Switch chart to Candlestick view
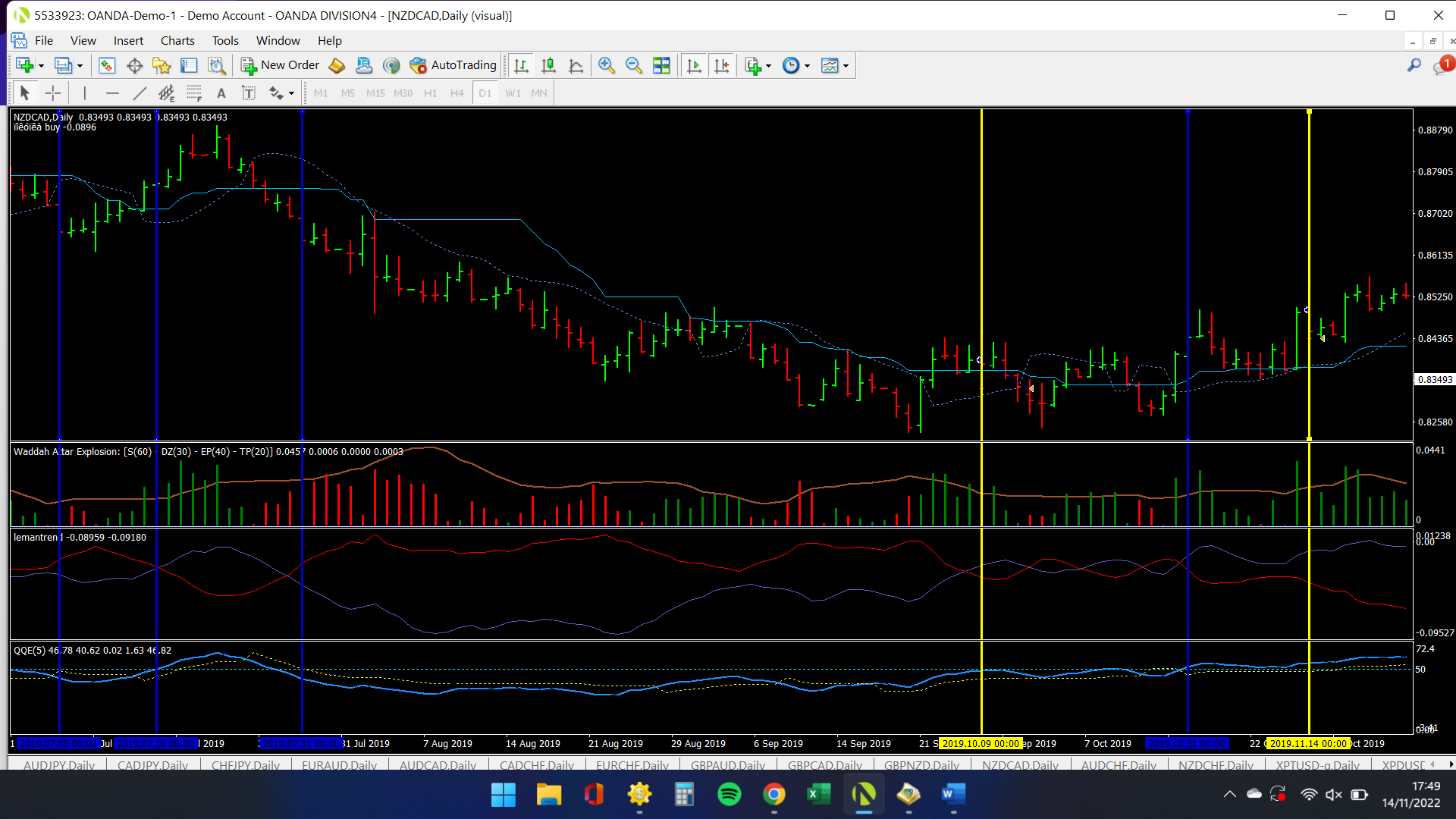This screenshot has height=819, width=1456. 549,65
